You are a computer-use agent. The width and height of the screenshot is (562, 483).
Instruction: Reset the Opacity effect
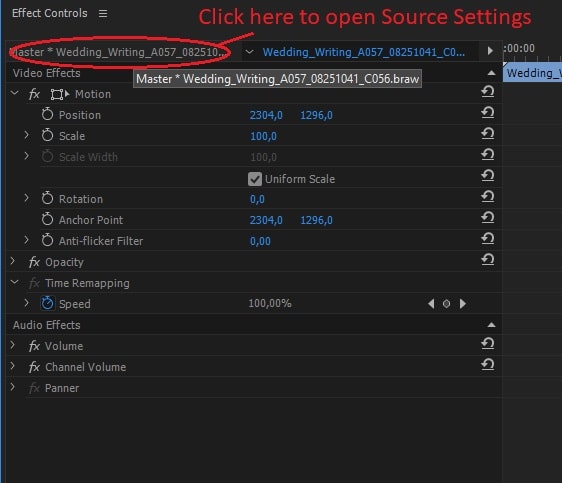[x=488, y=259]
